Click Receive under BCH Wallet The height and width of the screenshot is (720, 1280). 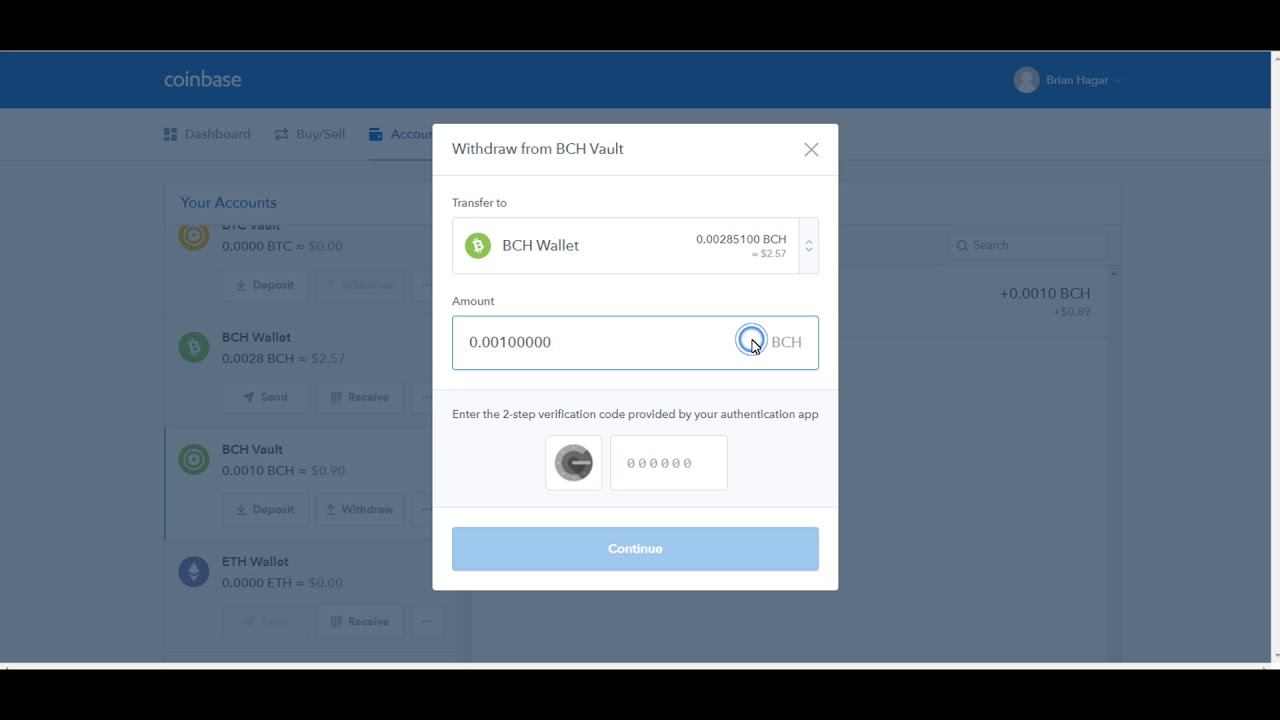[360, 397]
